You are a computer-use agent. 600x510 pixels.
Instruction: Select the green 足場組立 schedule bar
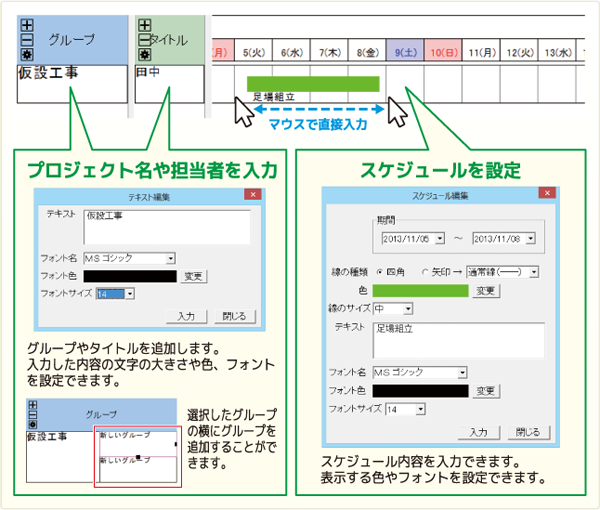[313, 84]
